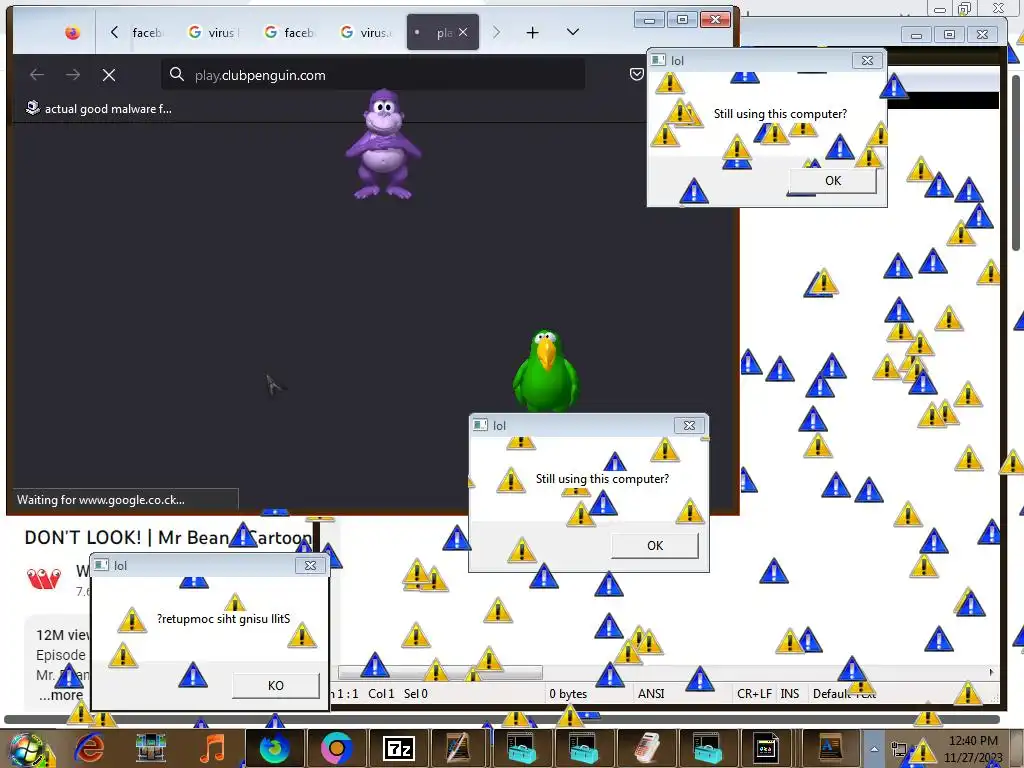Click the ANSI encoding status entry
Screen dimensions: 1024x768
651,694
